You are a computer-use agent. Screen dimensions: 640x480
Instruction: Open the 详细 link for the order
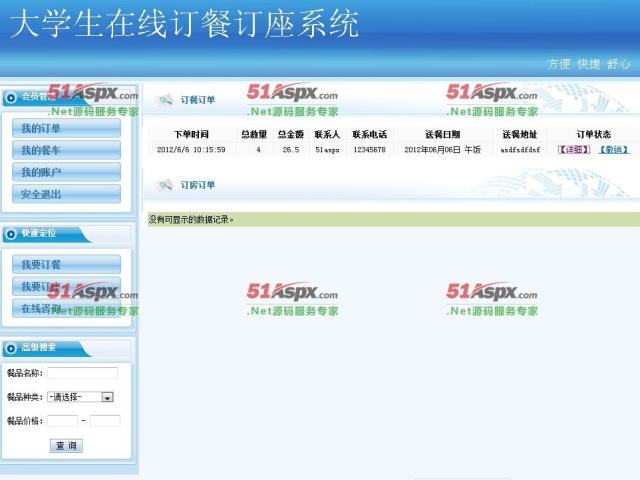[574, 150]
